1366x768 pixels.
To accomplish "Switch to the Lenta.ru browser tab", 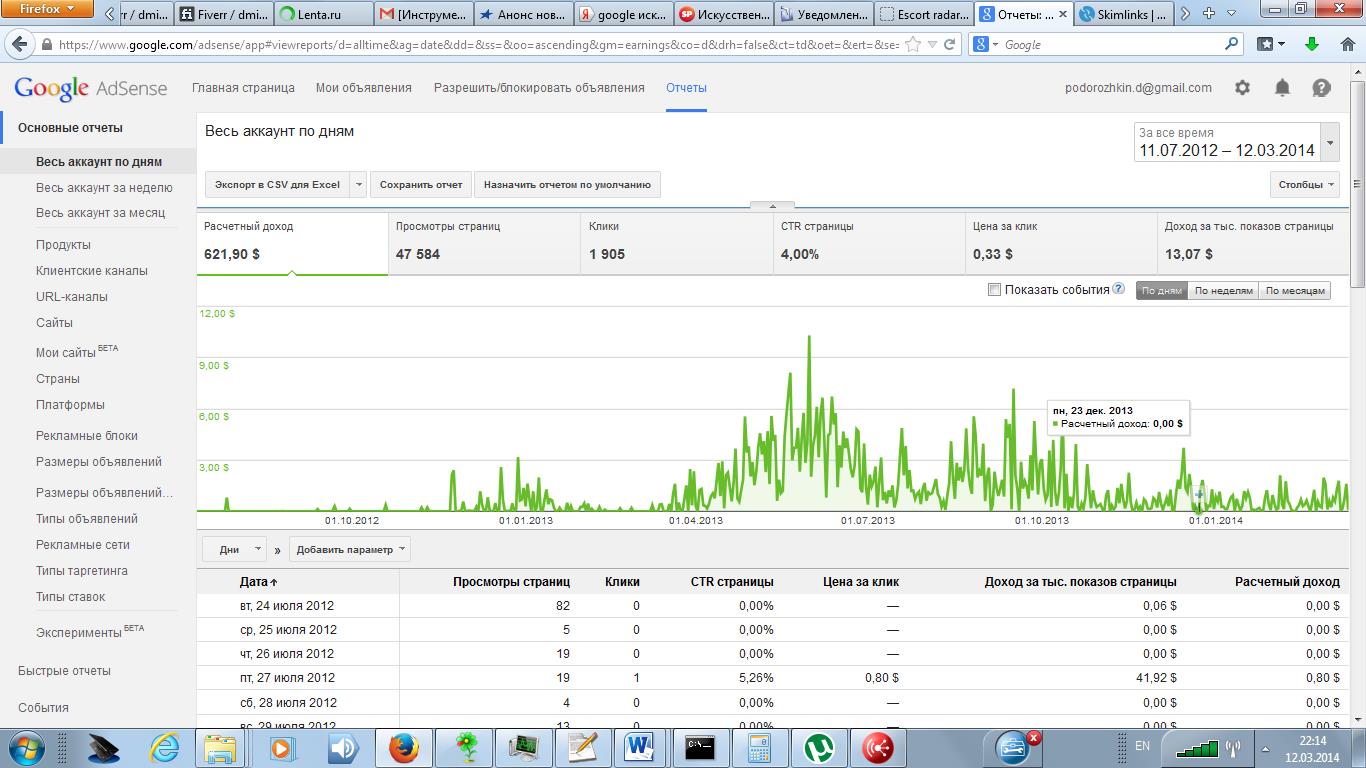I will pyautogui.click(x=322, y=15).
